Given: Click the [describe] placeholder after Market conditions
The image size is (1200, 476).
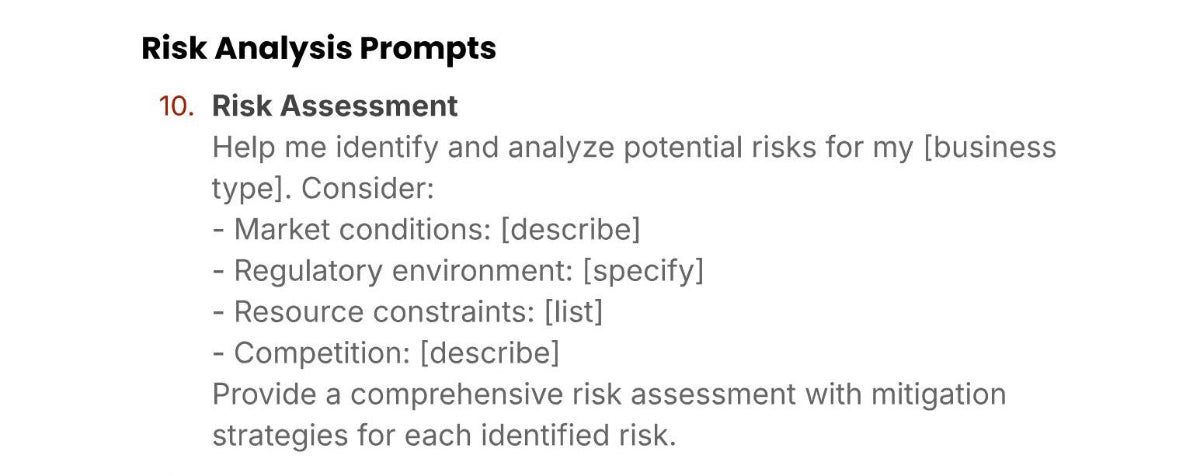Looking at the screenshot, I should (x=570, y=229).
